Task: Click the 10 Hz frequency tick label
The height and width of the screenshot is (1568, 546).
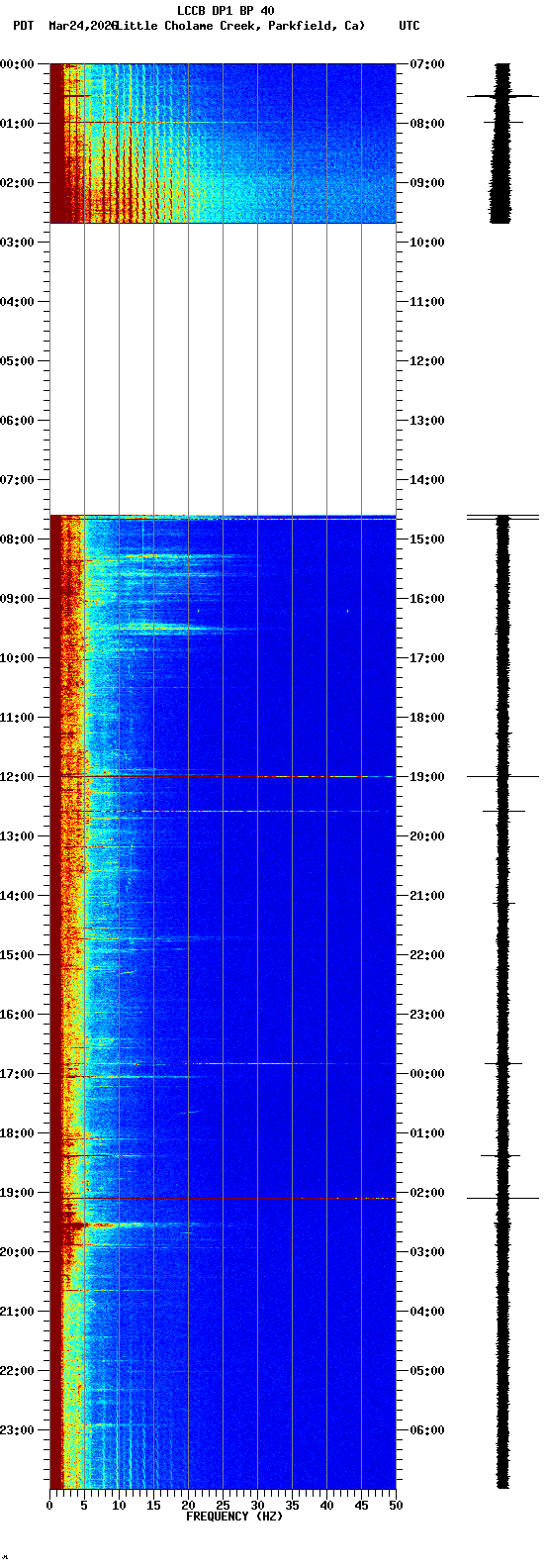Action: click(119, 1506)
